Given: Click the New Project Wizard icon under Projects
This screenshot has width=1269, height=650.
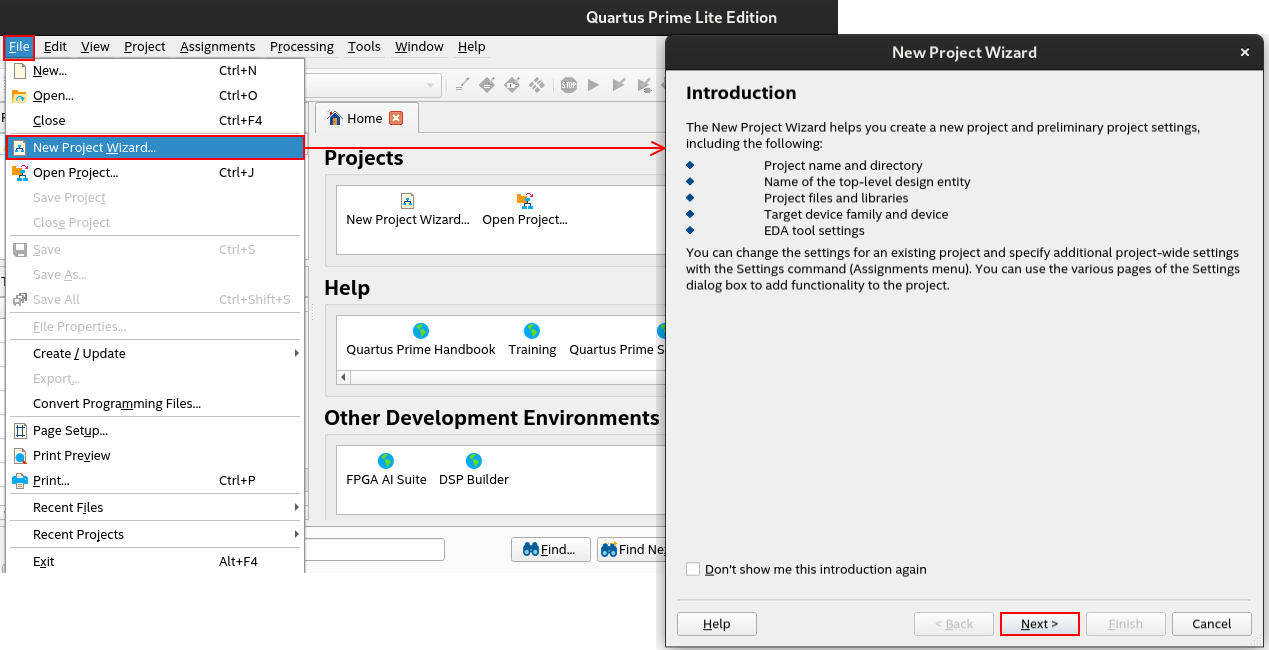Looking at the screenshot, I should [407, 200].
